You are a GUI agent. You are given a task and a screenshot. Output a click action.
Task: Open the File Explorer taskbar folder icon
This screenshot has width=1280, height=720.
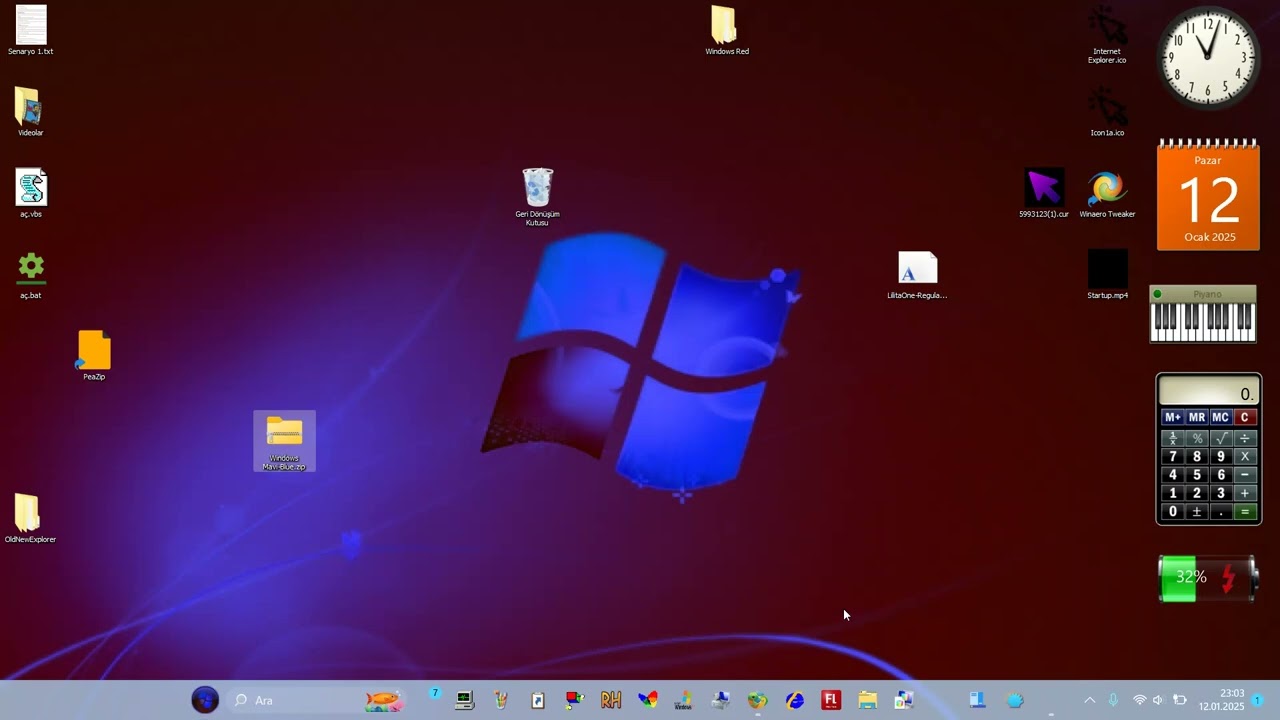[x=867, y=700]
